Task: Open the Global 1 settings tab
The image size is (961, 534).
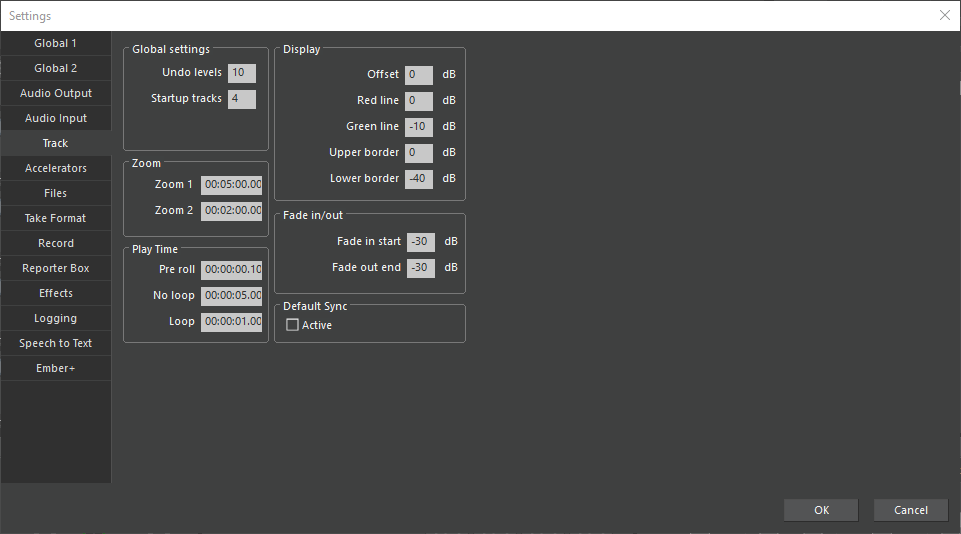Action: pos(55,43)
